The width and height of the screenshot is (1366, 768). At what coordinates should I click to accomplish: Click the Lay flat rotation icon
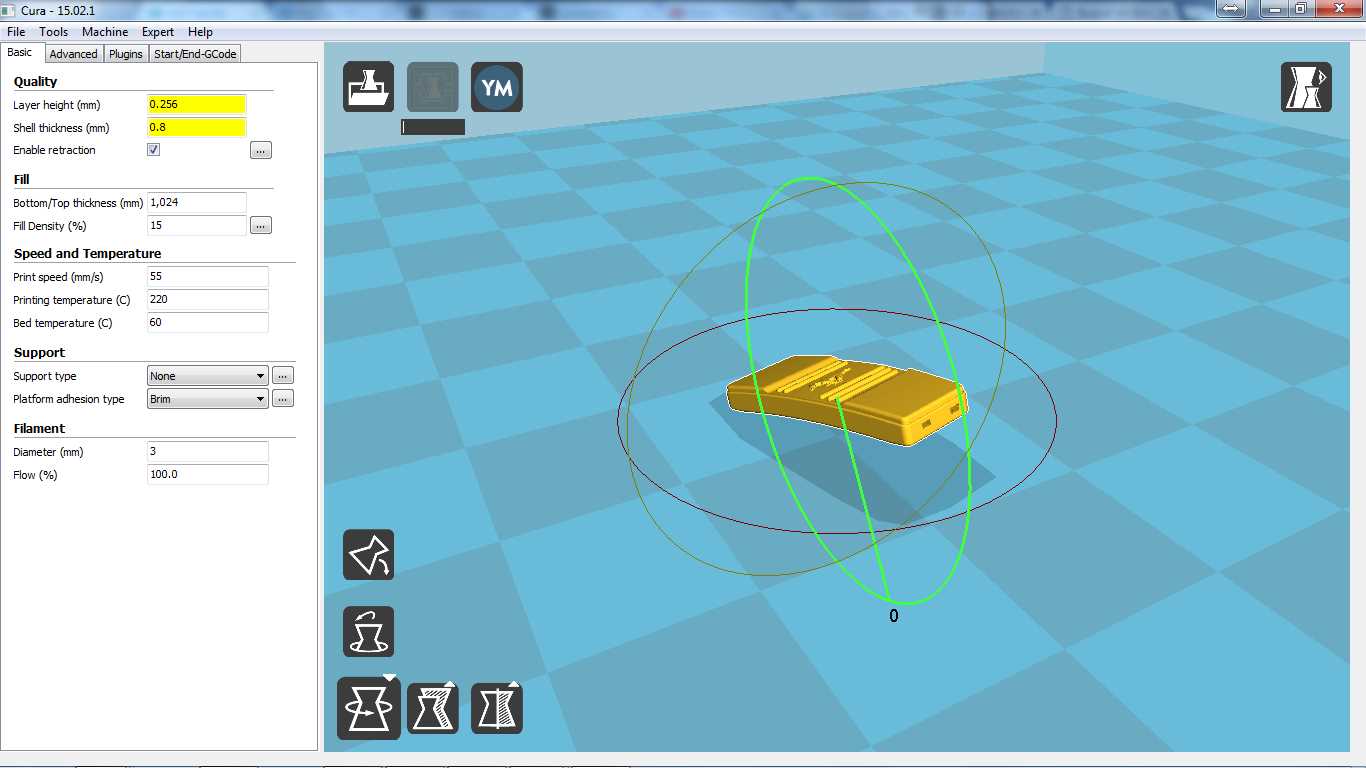(x=368, y=555)
